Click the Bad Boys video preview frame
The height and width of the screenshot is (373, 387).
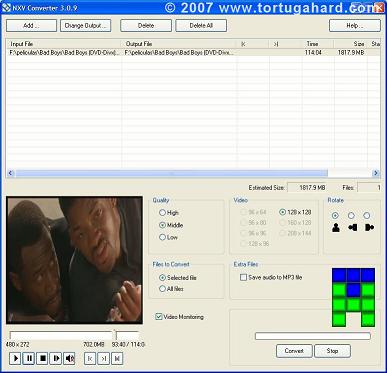pos(74,260)
